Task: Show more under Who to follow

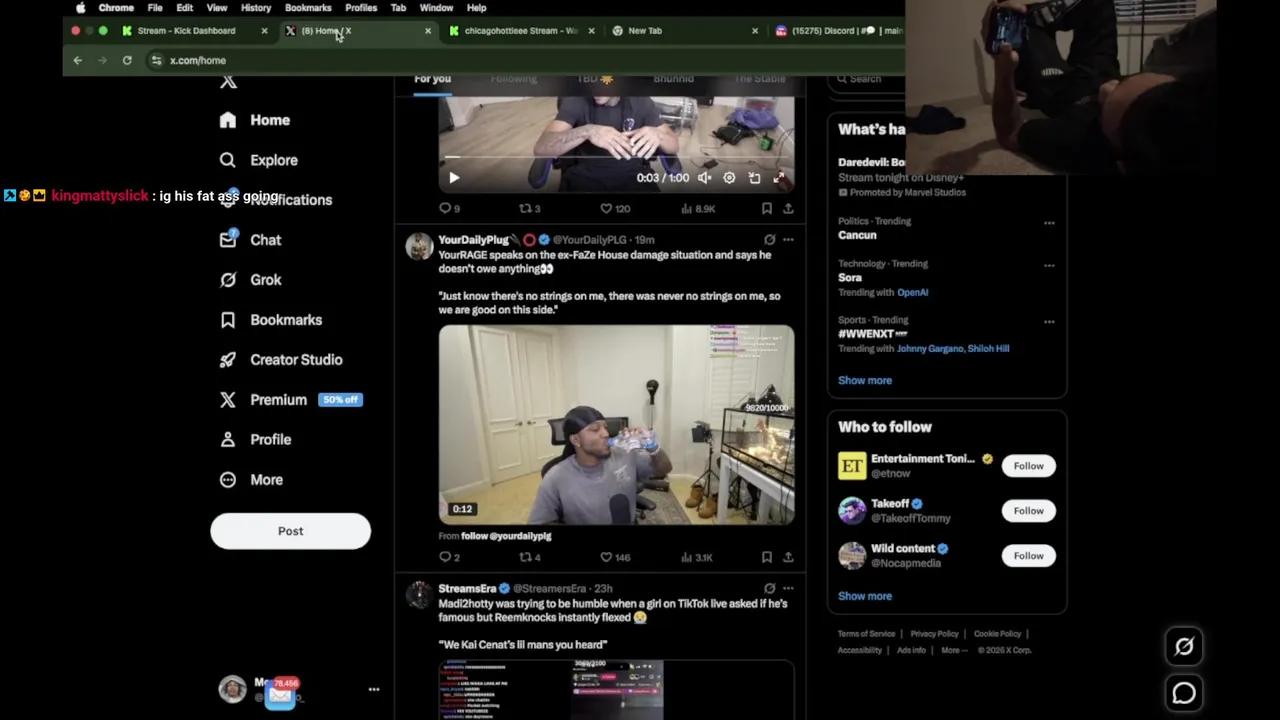Action: tap(865, 596)
